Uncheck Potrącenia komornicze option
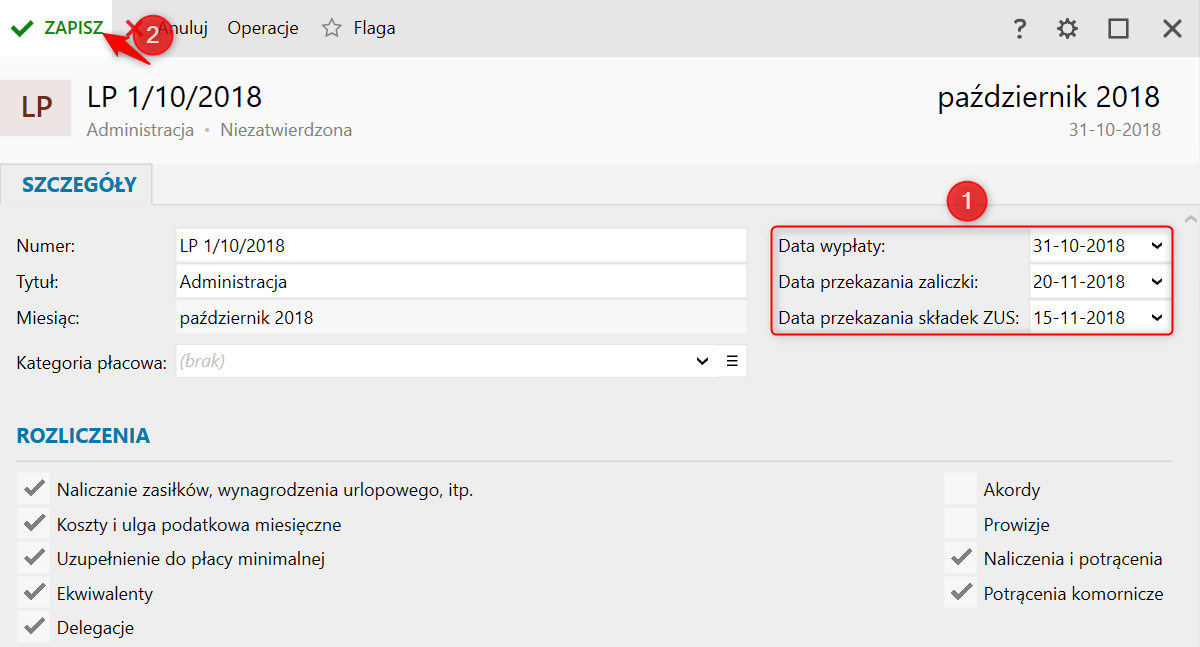The image size is (1200, 647). 961,593
